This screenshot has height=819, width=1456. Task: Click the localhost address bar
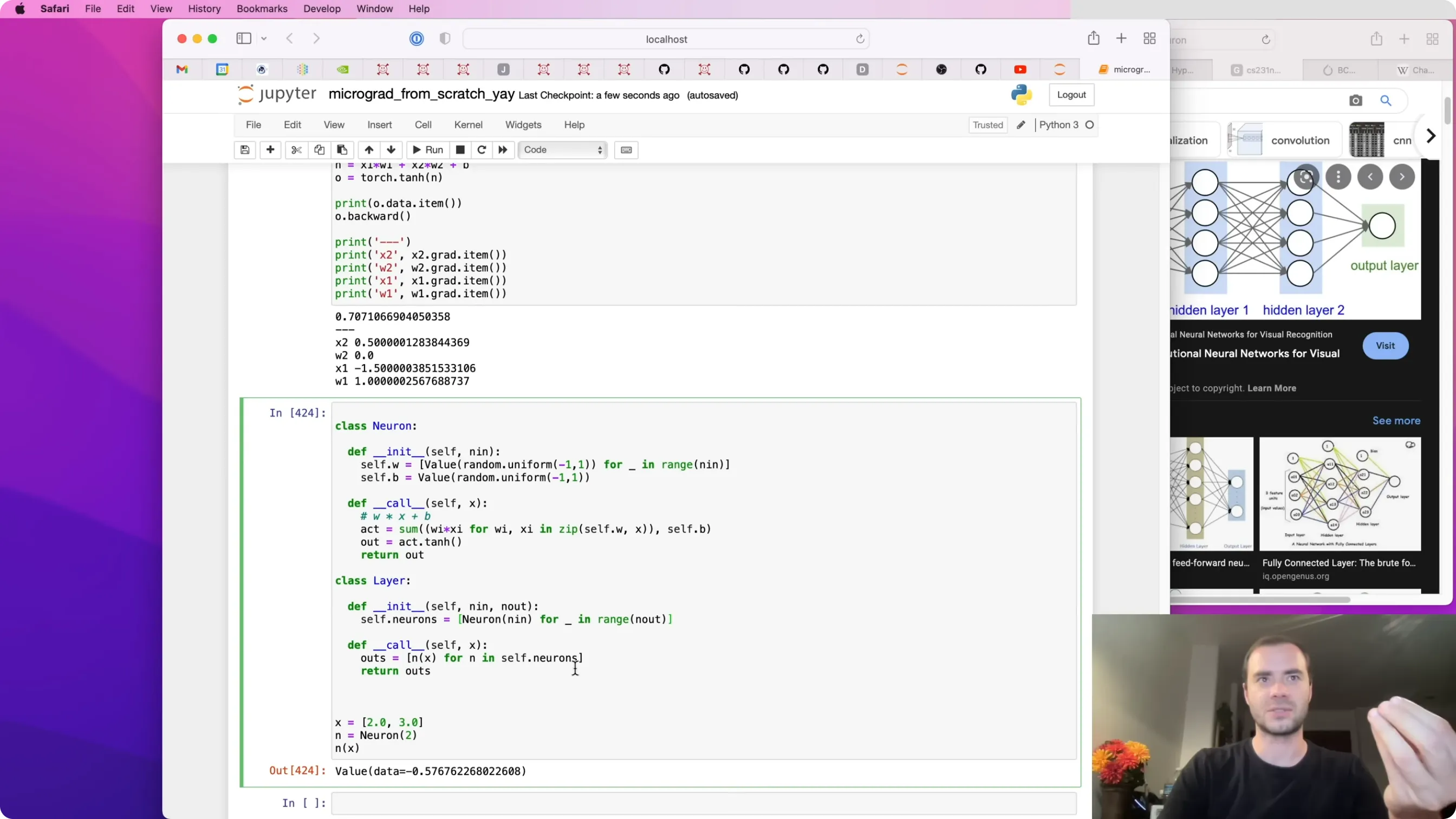[x=666, y=39]
